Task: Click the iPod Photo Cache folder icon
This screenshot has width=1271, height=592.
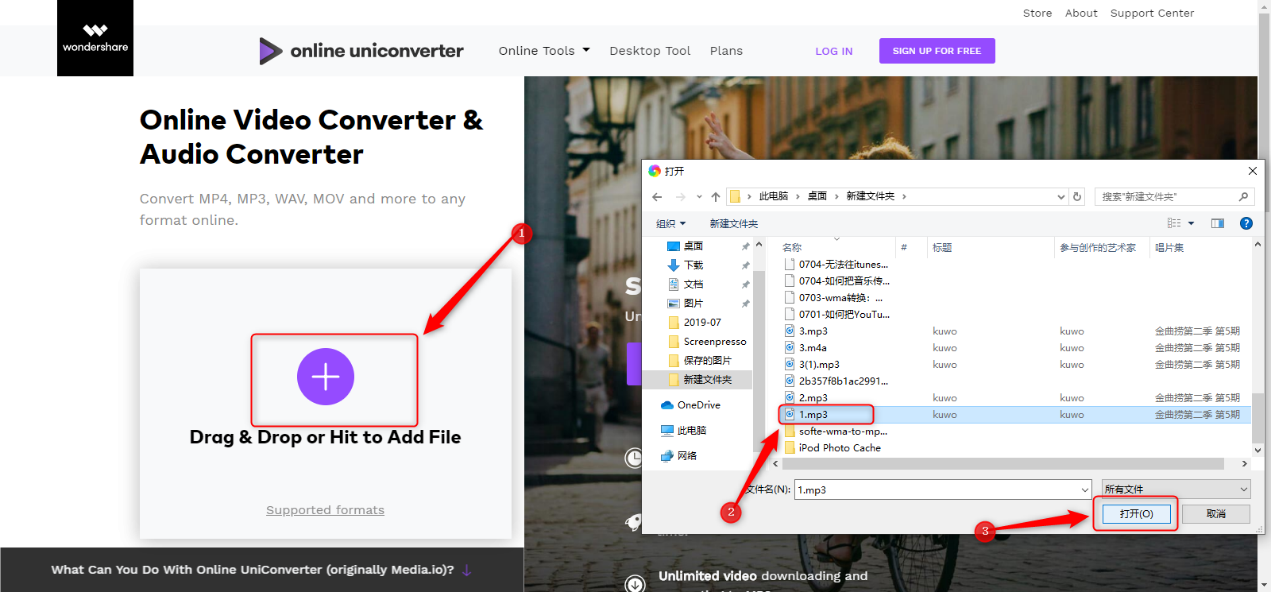Action: pyautogui.click(x=789, y=447)
